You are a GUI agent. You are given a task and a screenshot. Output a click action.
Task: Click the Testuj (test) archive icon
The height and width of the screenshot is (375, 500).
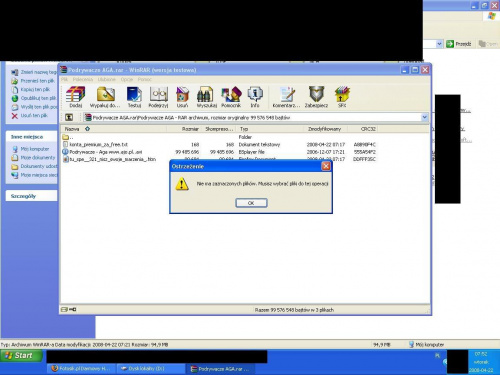point(134,97)
